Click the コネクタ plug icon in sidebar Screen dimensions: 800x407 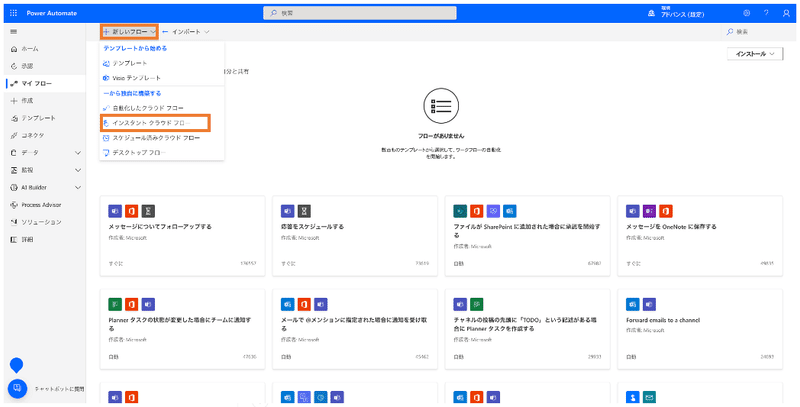click(x=14, y=136)
